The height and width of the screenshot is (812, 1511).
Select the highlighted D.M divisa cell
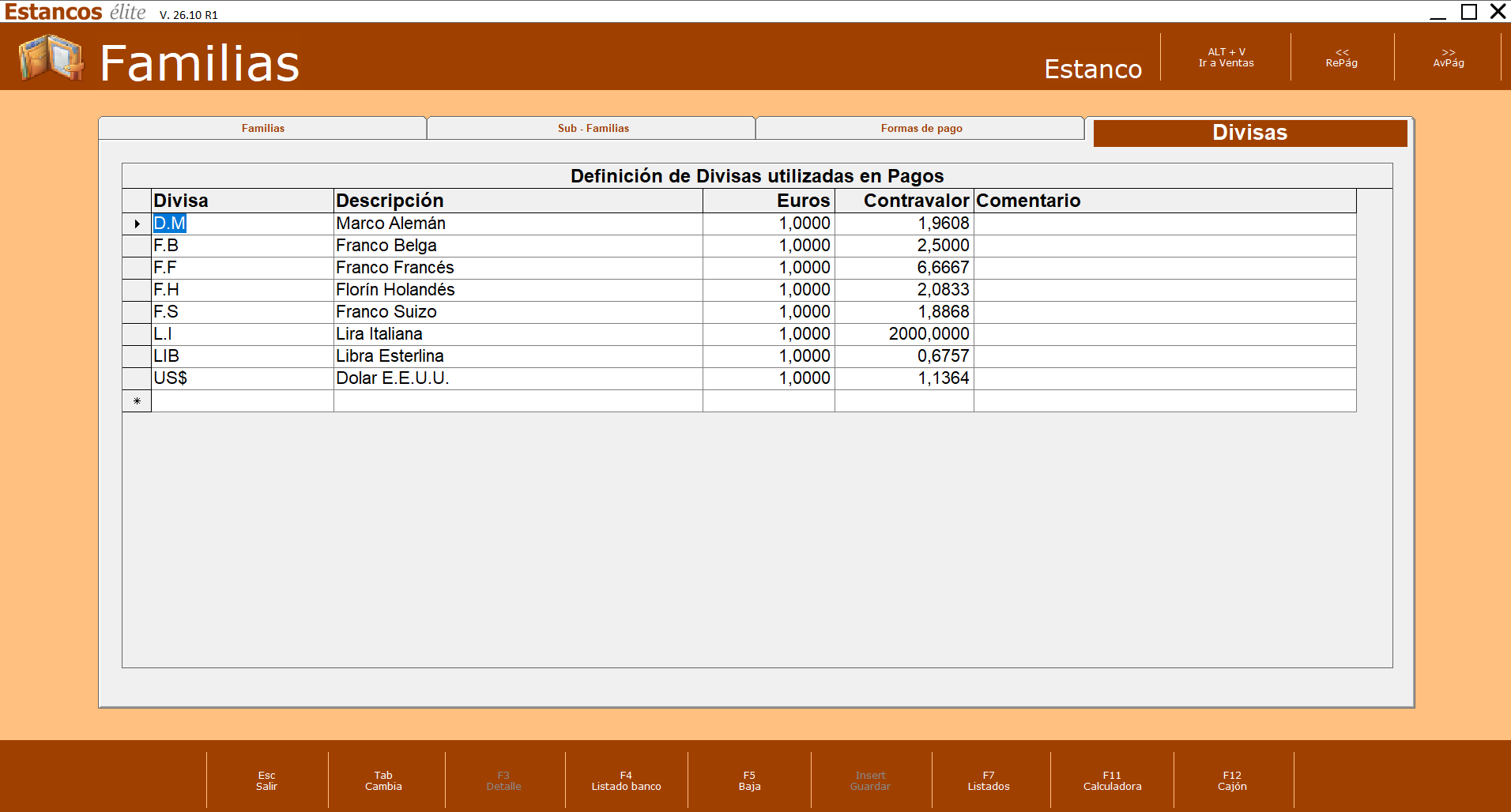click(243, 224)
